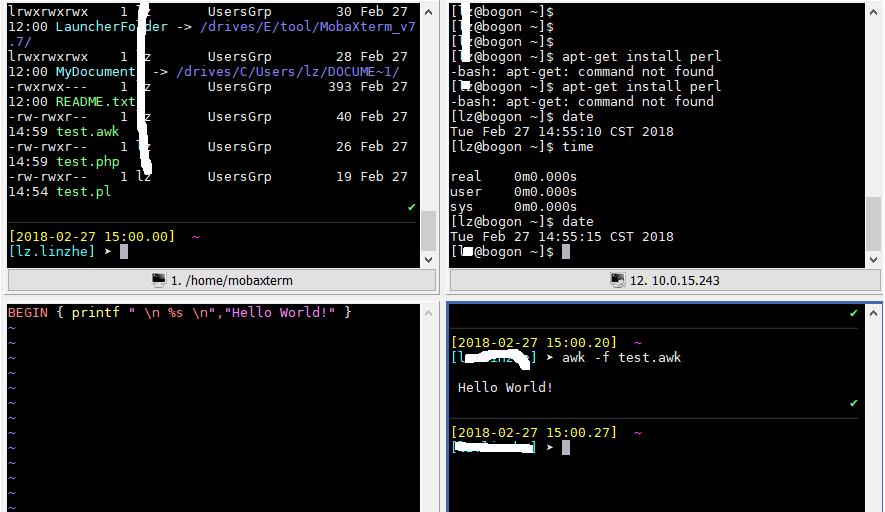Click scrollbar thumb in the /home/mobaxterm pane

(x=428, y=230)
